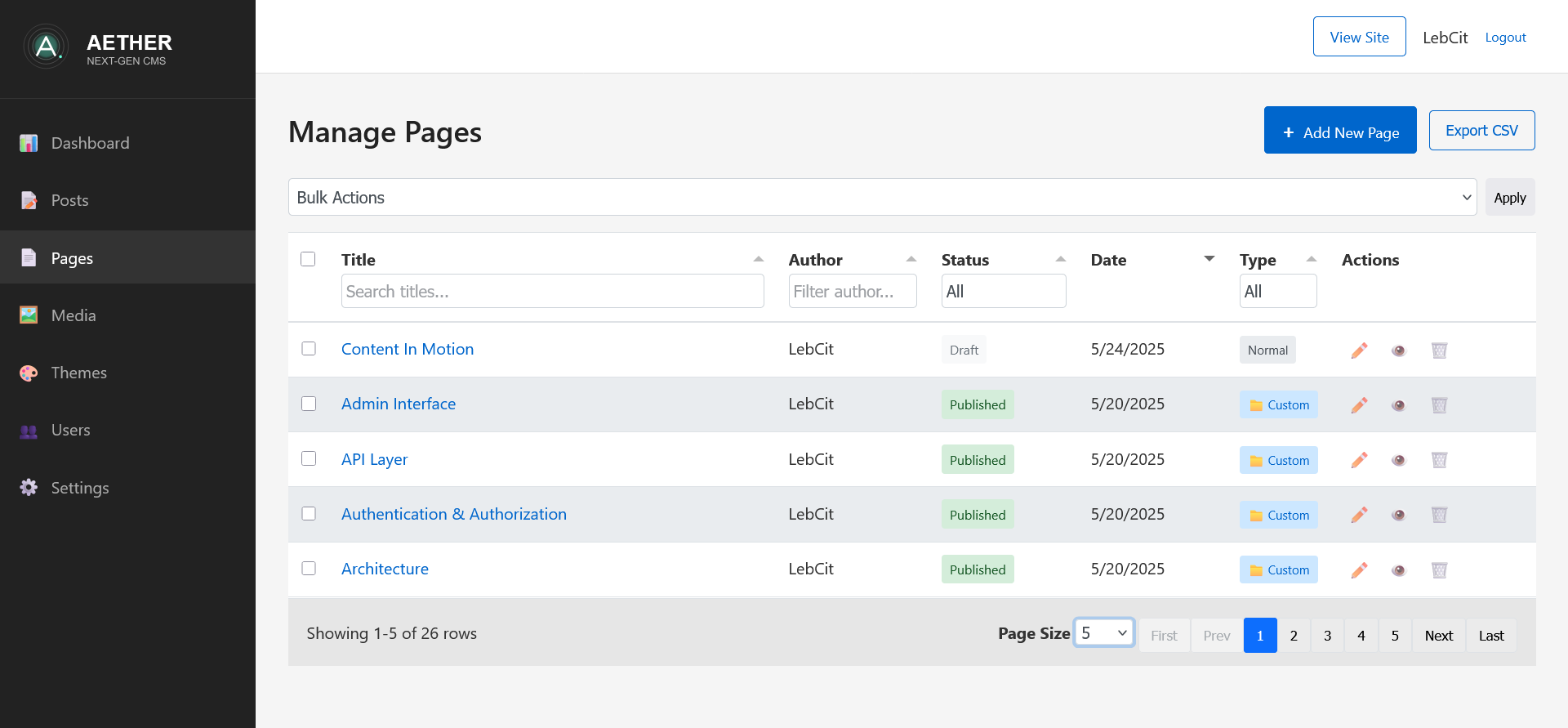The image size is (1568, 728).
Task: Focus the Search titles input field
Action: [x=553, y=291]
